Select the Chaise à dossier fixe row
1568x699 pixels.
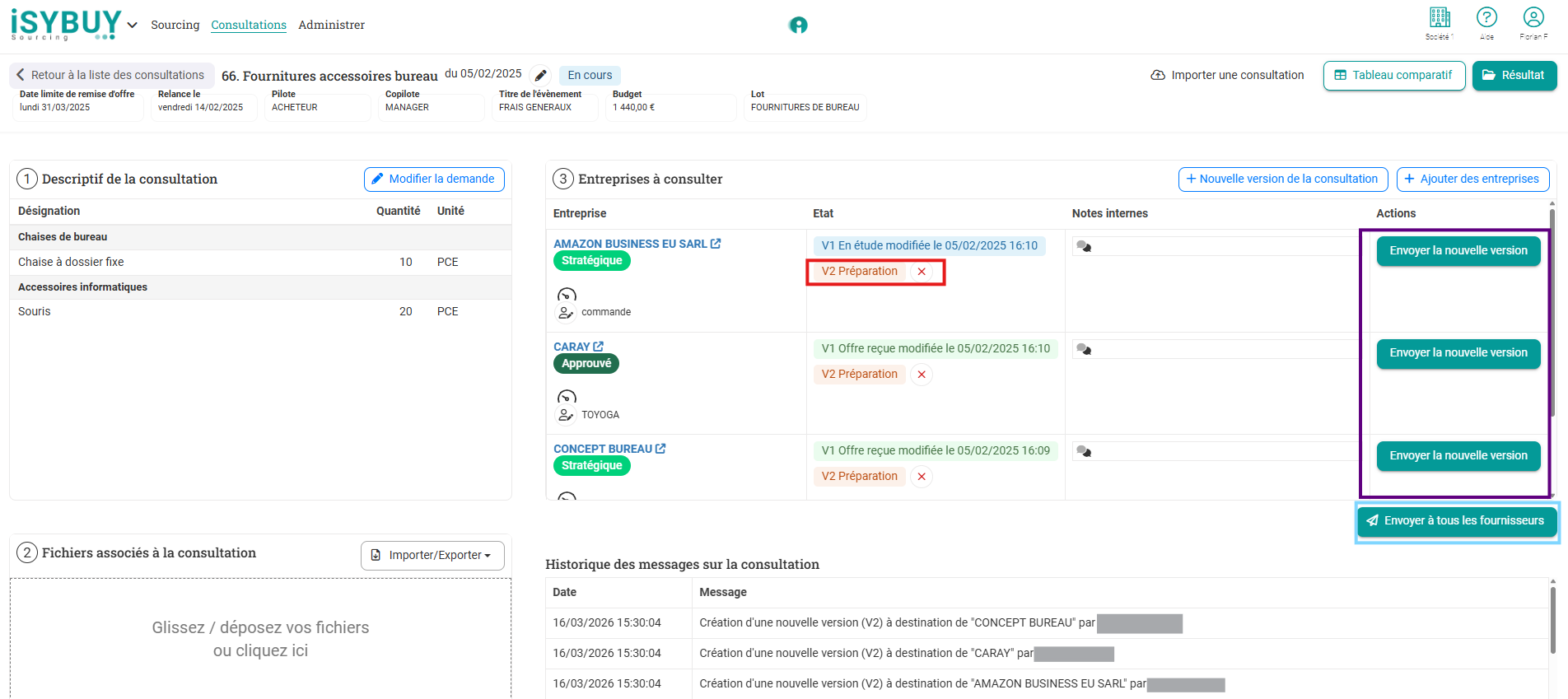coord(260,262)
